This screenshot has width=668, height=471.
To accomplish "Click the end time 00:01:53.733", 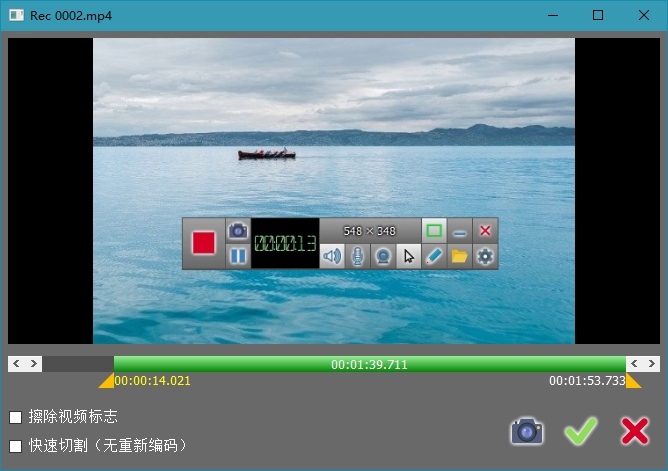I will [x=587, y=381].
